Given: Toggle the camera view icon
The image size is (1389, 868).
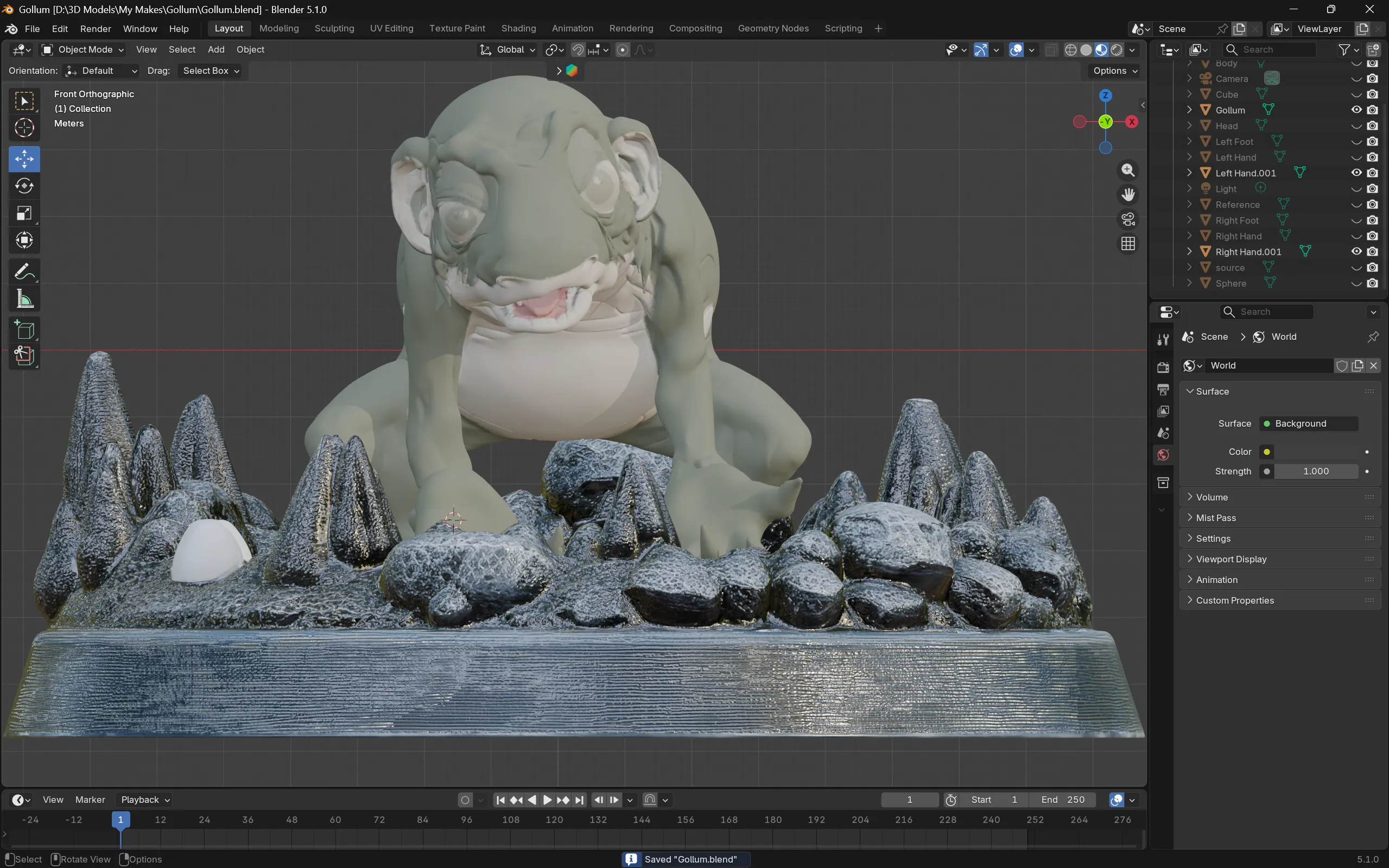Looking at the screenshot, I should [1128, 219].
